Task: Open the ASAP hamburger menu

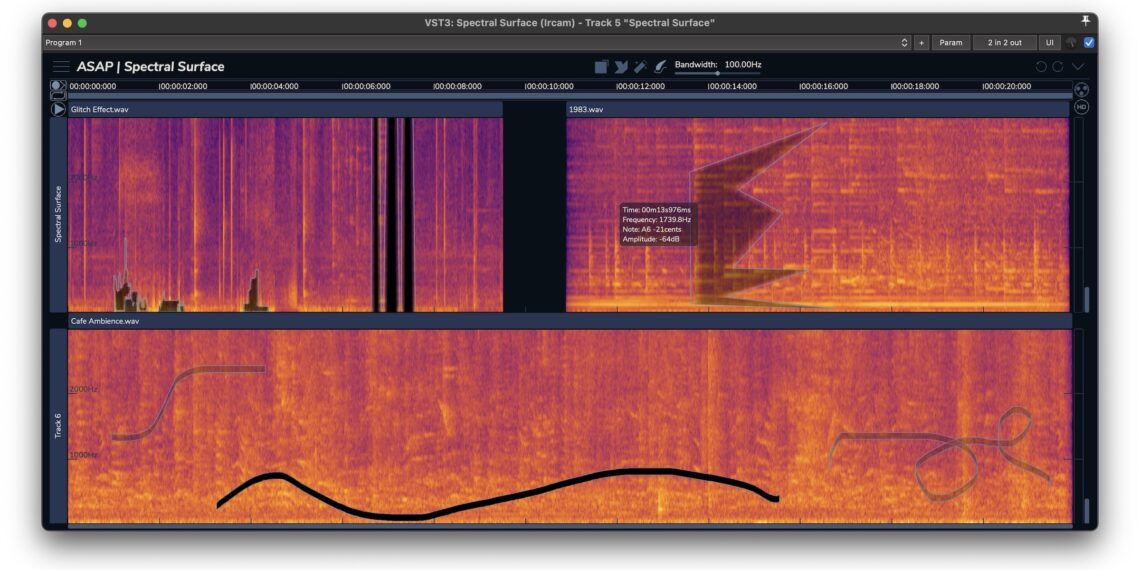Action: (x=61, y=67)
